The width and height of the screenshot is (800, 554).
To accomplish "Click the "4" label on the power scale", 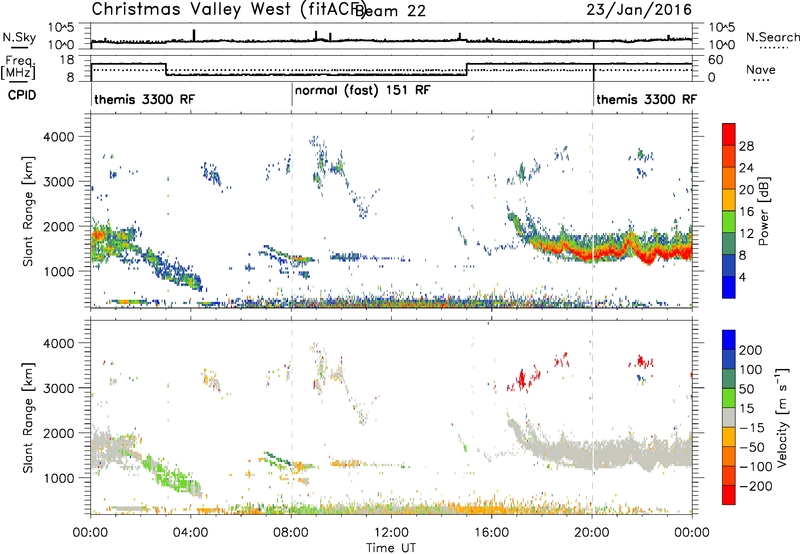I will (743, 277).
